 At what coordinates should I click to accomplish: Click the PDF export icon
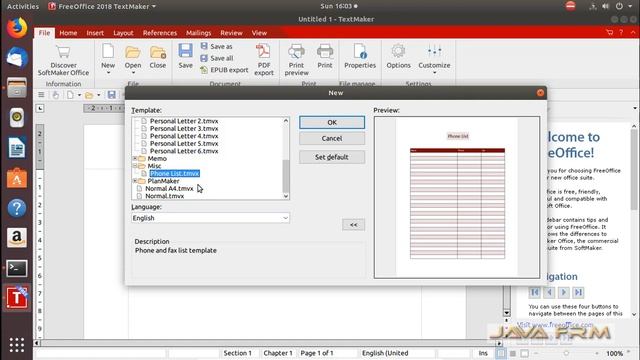pyautogui.click(x=263, y=52)
